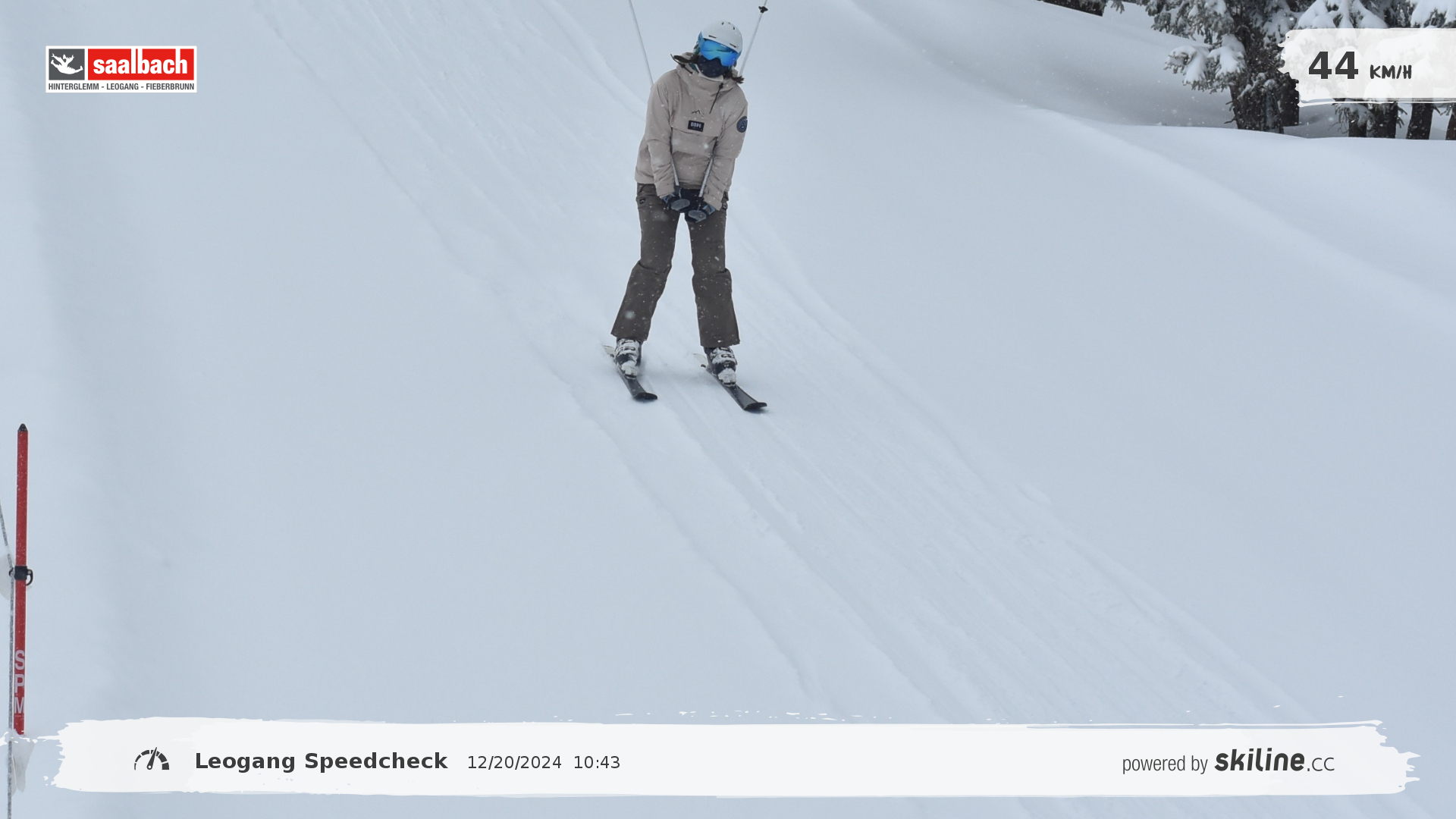Click the skier's white helmet
The width and height of the screenshot is (1456, 819).
point(723,33)
